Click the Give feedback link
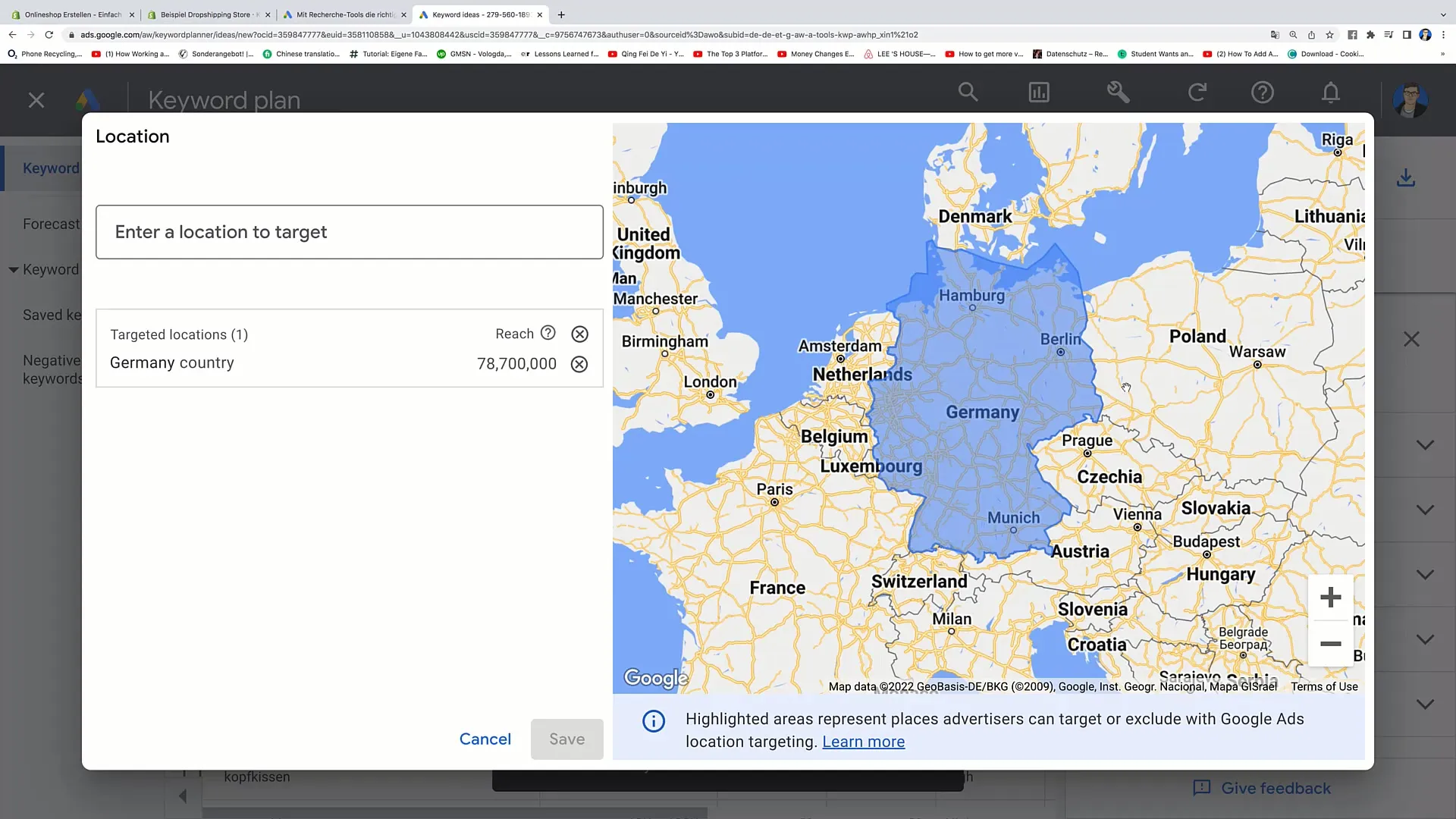Screen dimensions: 1456x819 [1263, 789]
